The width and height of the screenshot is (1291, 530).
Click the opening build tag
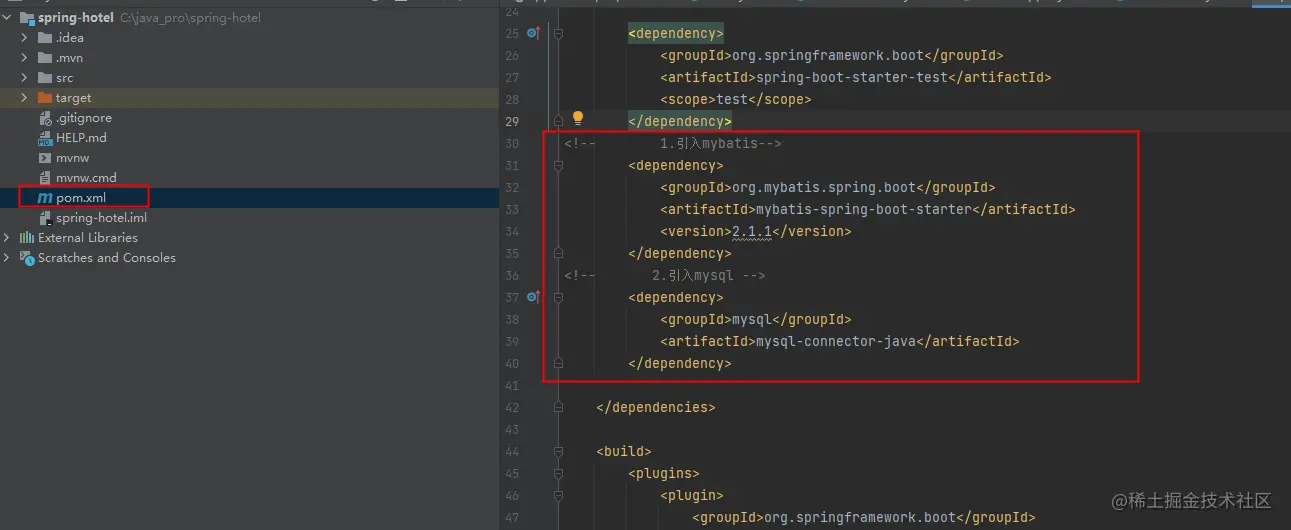coord(624,451)
